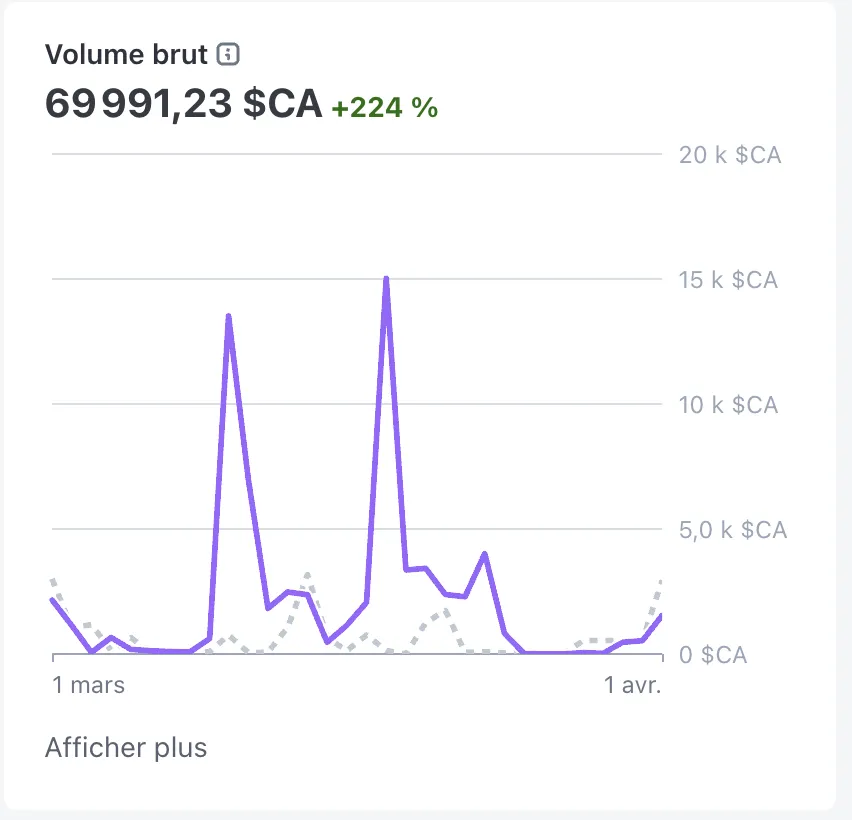The height and width of the screenshot is (820, 852).
Task: Select the 69 991,23 $CA total amount
Action: (x=184, y=103)
